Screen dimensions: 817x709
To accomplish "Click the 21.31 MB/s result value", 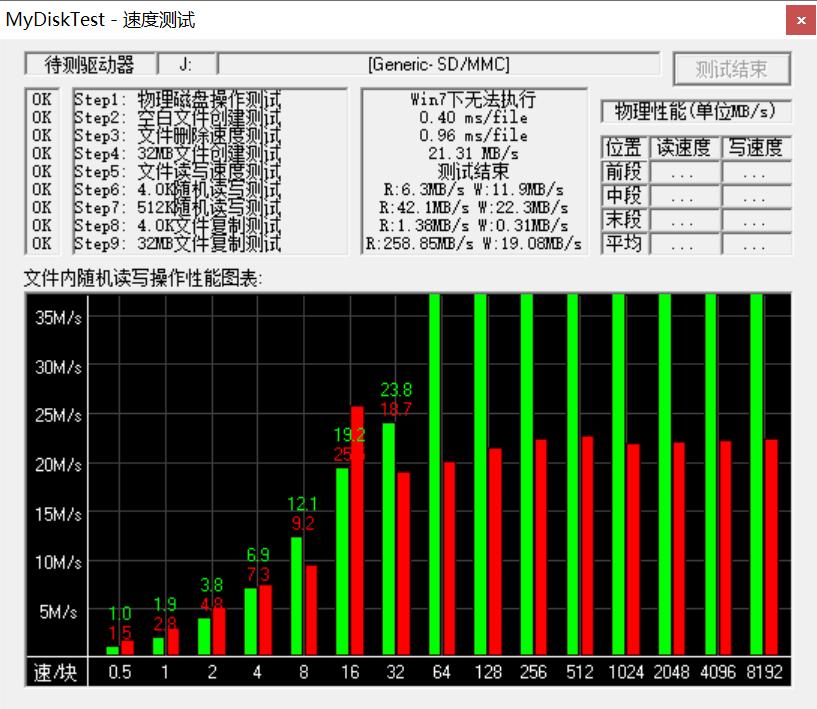I will 473,153.
